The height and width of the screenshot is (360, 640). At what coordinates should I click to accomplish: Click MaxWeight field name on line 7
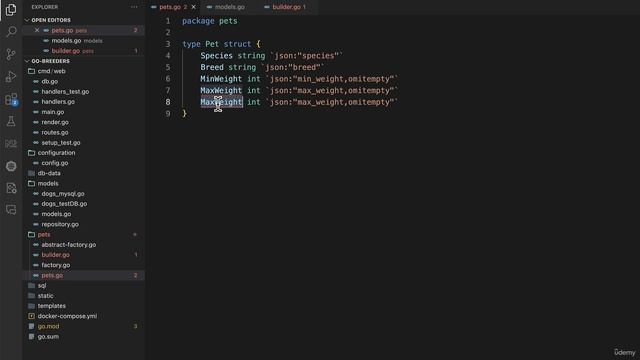[x=221, y=90]
